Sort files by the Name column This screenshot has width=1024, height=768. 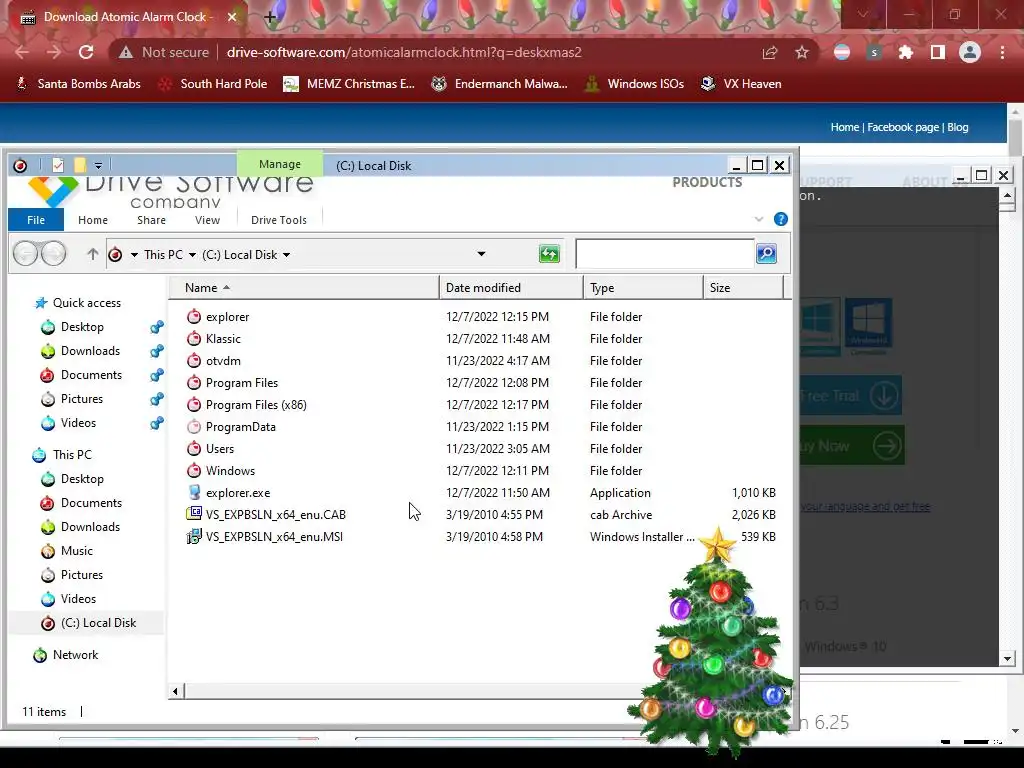click(304, 288)
